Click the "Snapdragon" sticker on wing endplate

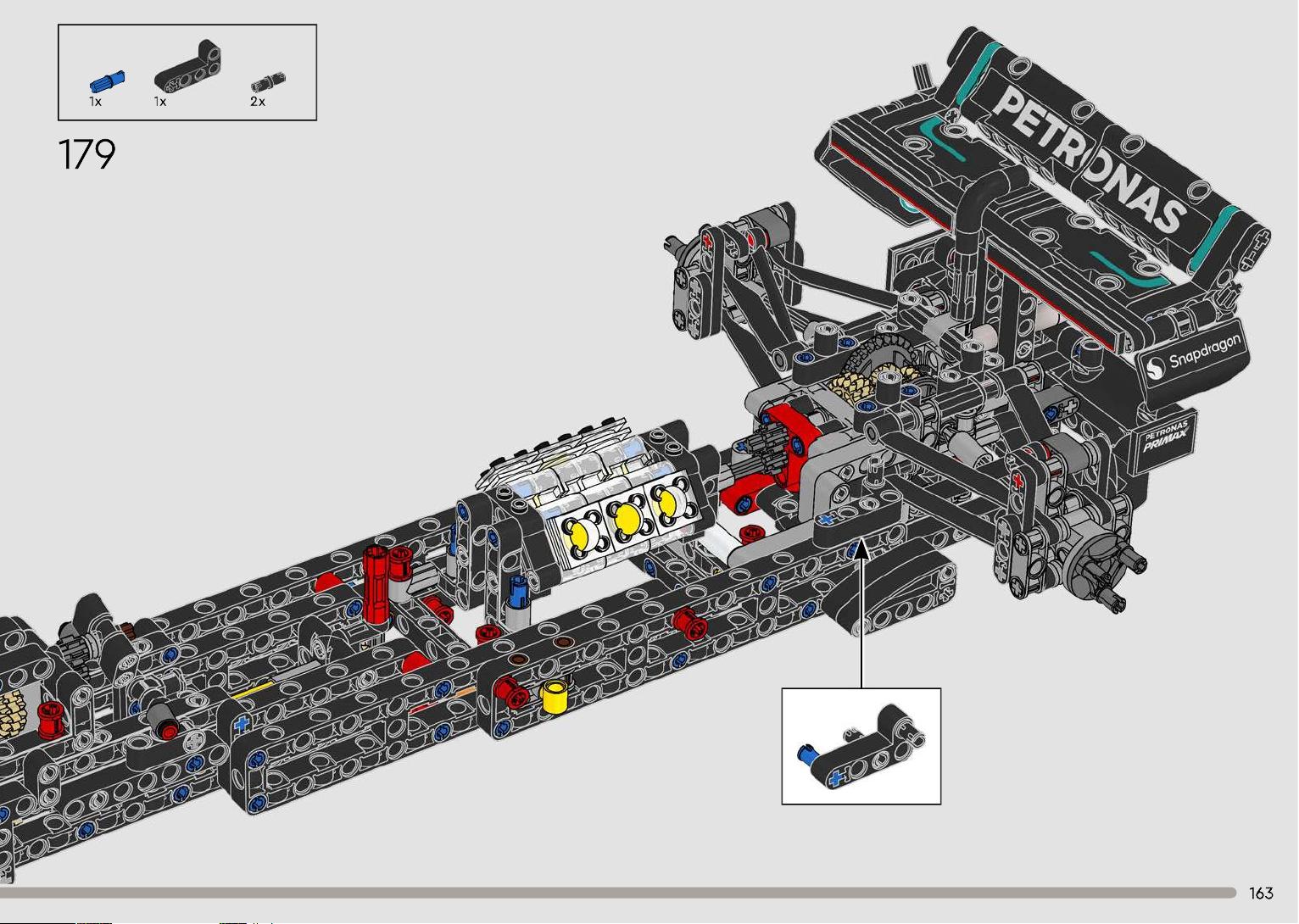point(1195,355)
